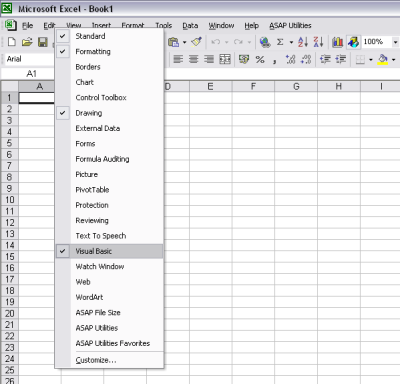Click the AutoSum sigma icon
Image resolution: width=400 pixels, height=384 pixels.
point(280,42)
